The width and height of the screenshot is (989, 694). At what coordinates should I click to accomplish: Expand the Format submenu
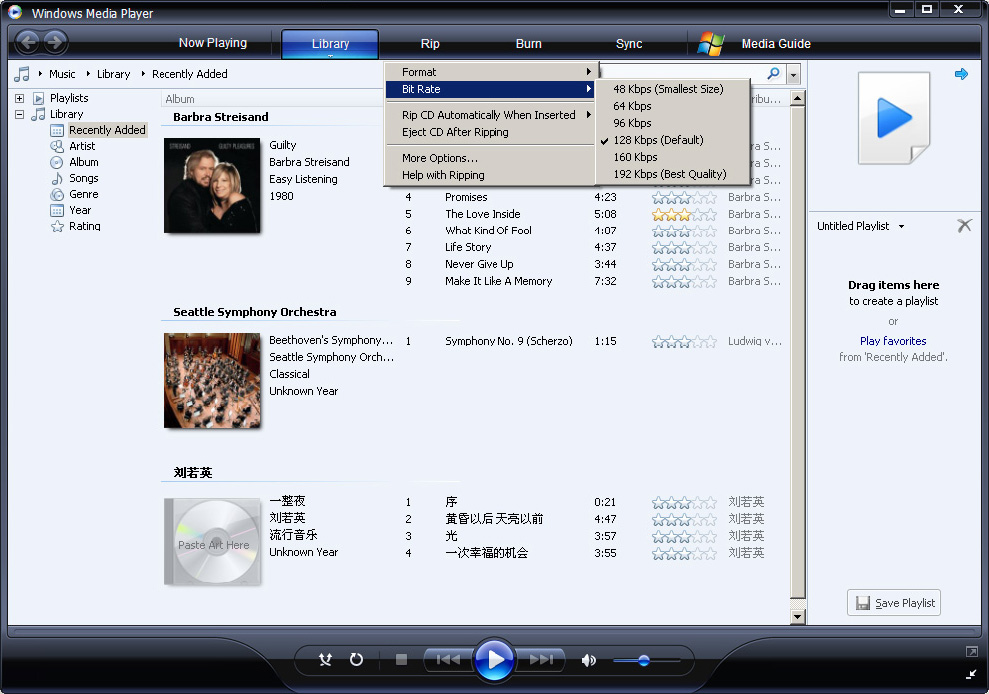(489, 72)
